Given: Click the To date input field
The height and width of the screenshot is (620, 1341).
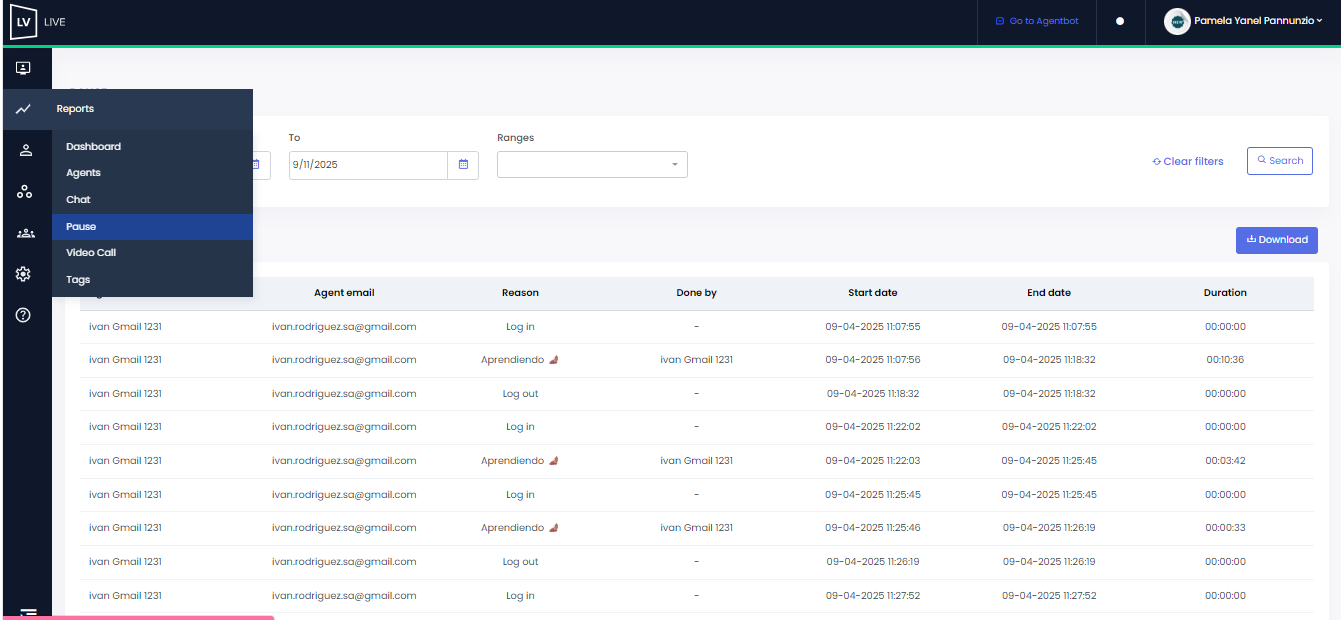Looking at the screenshot, I should [x=367, y=165].
